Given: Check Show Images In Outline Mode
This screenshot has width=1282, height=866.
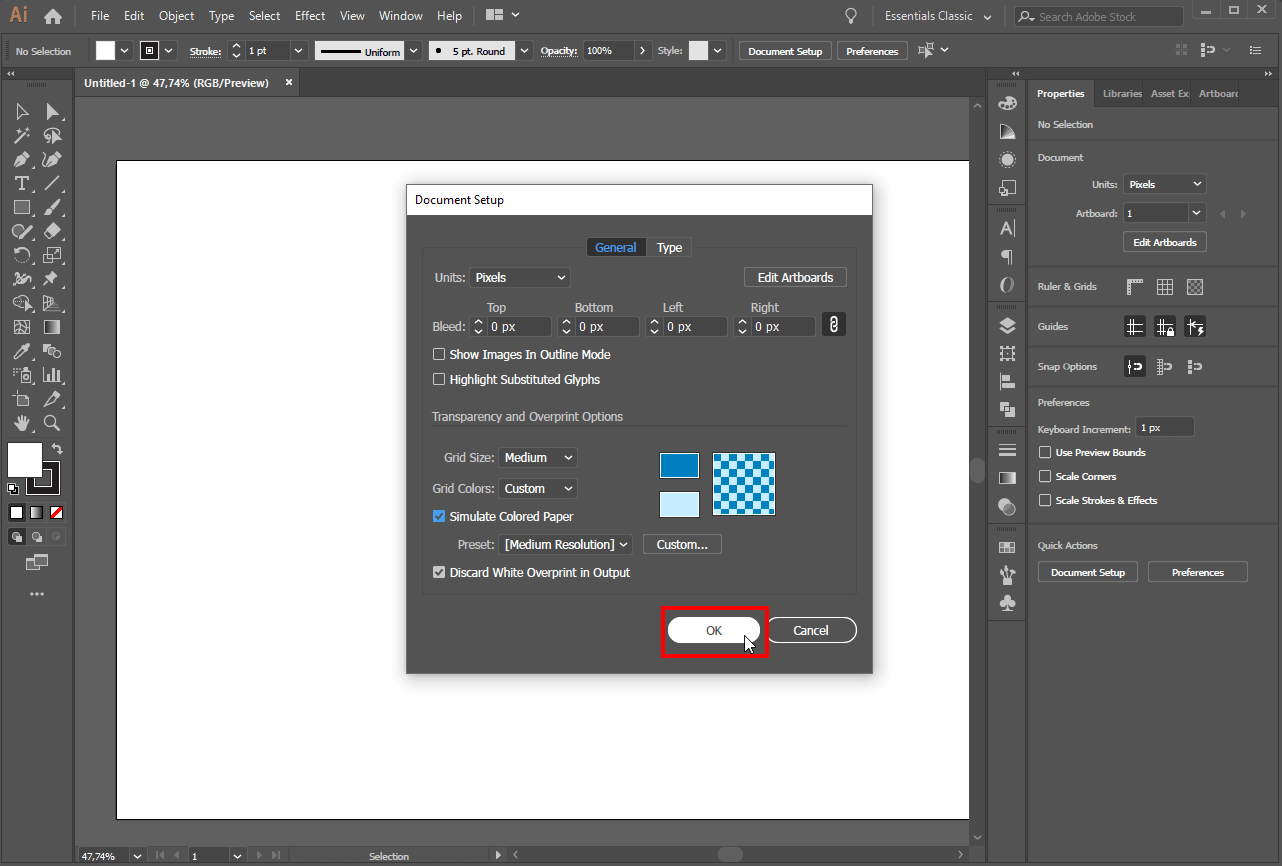Looking at the screenshot, I should 439,354.
